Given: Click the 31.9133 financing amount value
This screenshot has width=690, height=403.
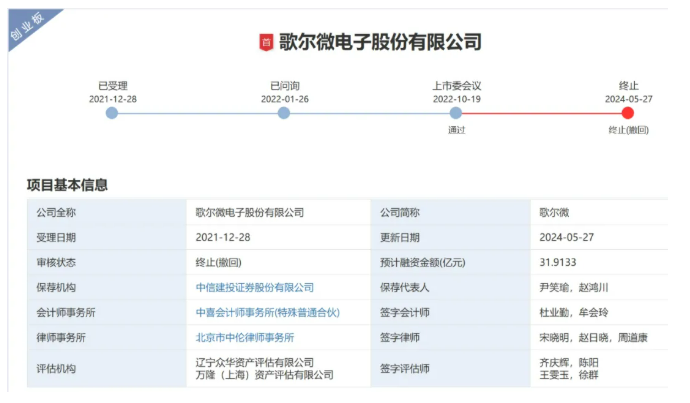Looking at the screenshot, I should (558, 262).
